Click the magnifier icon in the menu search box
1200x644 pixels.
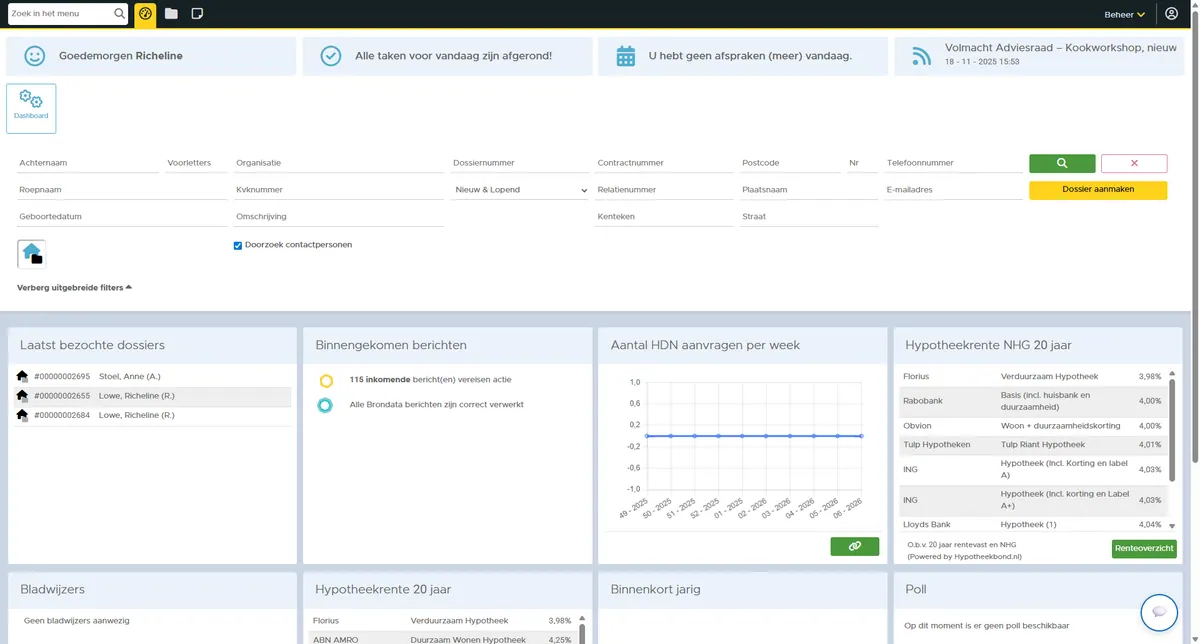coord(120,14)
